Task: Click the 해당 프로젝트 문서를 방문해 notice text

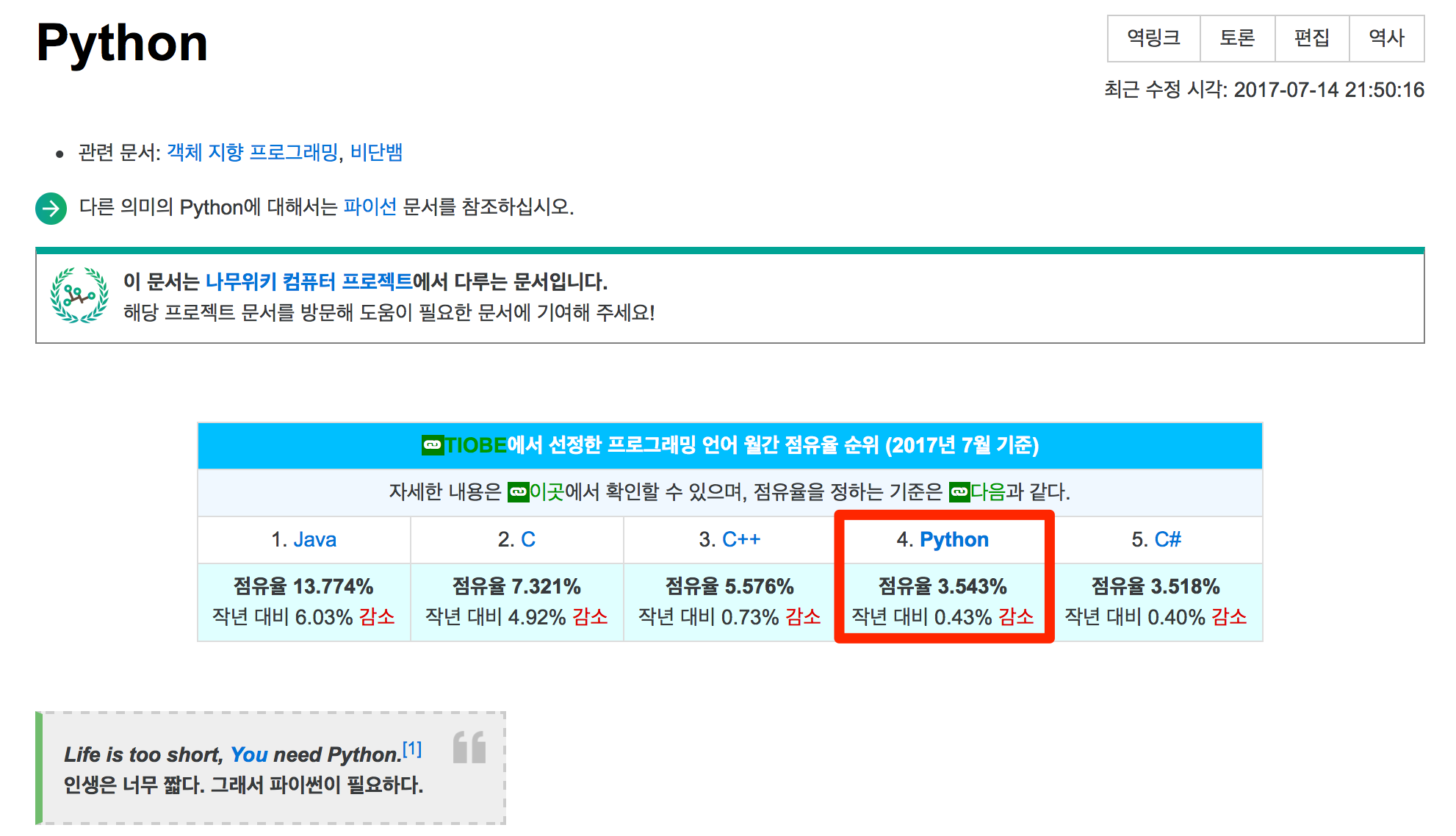Action: tap(389, 312)
